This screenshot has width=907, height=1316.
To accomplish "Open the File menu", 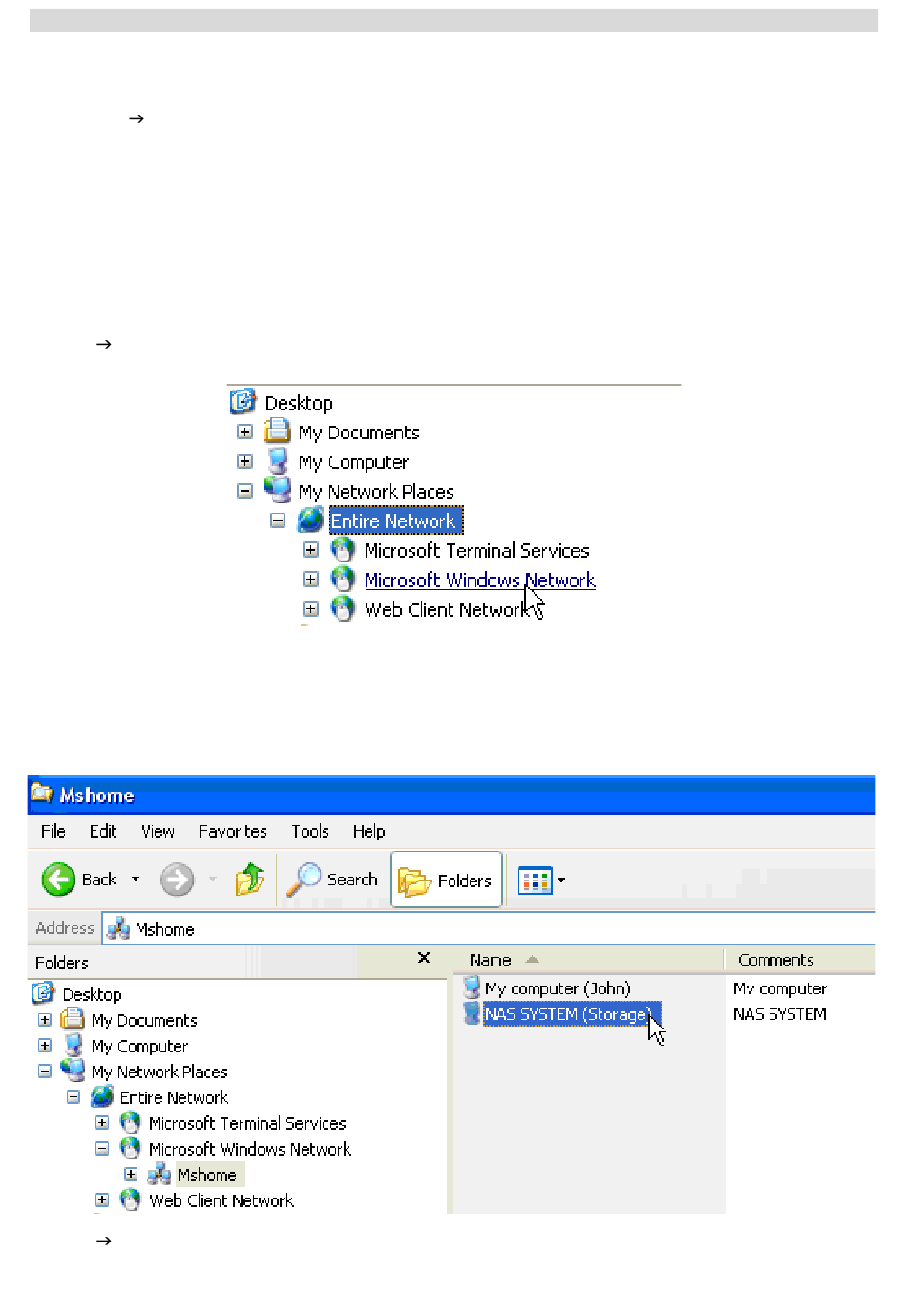I will (x=53, y=832).
